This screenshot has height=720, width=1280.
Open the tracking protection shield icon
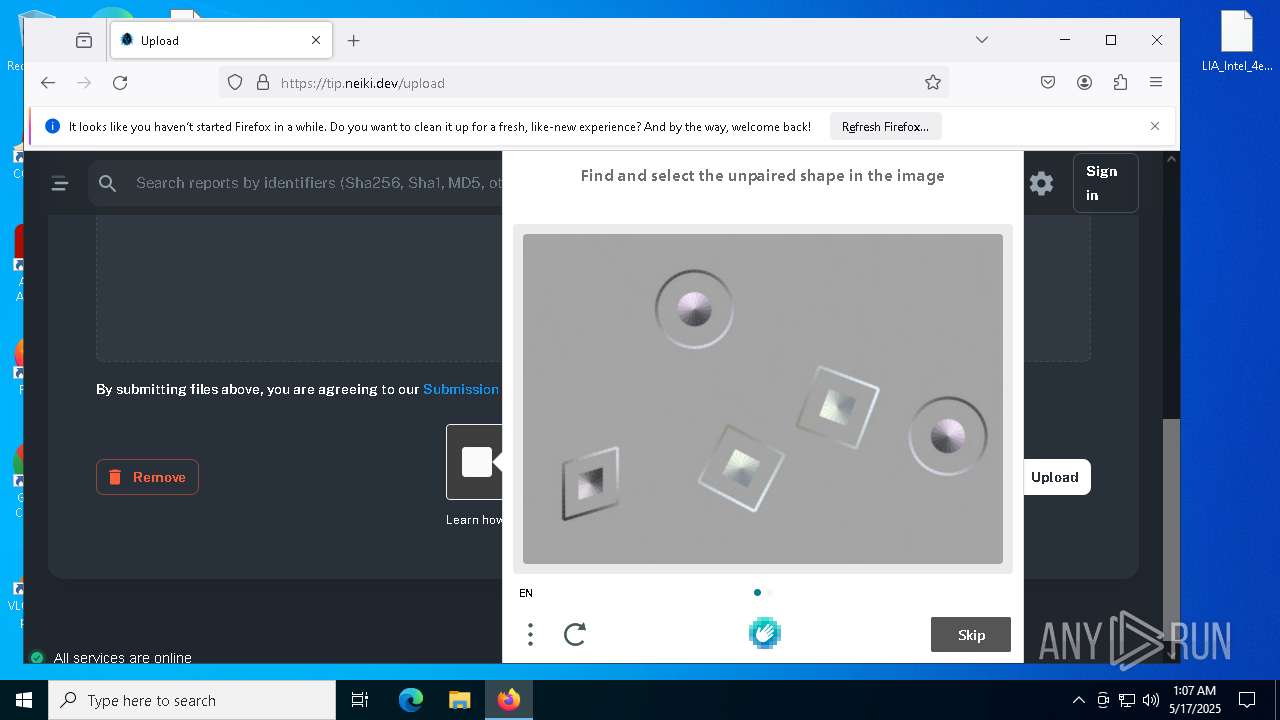[x=235, y=83]
